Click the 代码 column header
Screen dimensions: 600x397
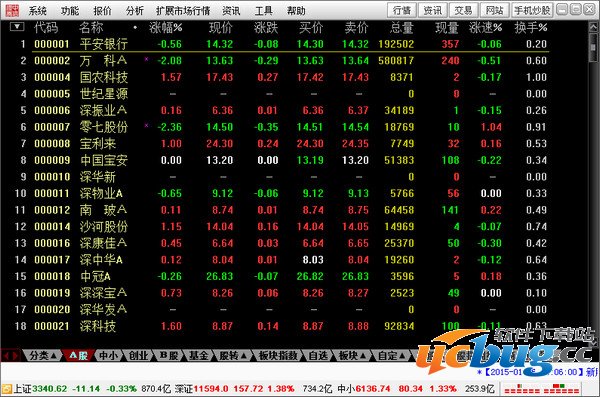[46, 28]
